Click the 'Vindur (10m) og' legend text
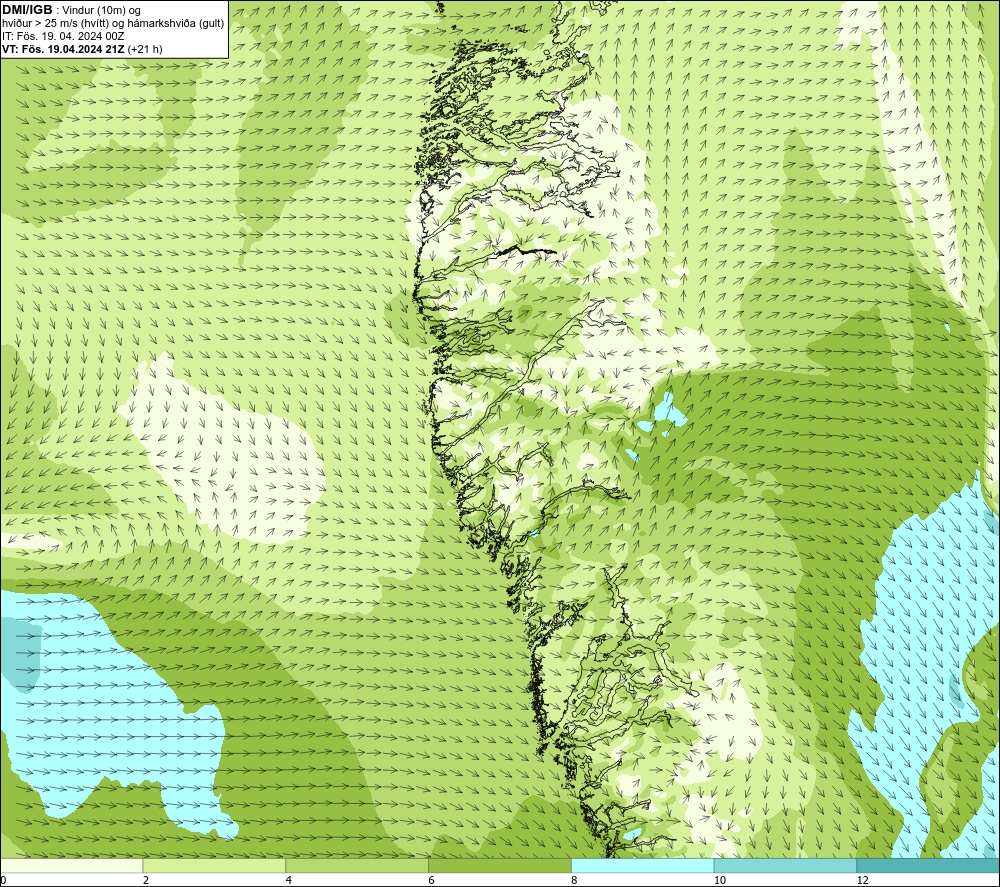This screenshot has width=1000, height=887. (101, 11)
